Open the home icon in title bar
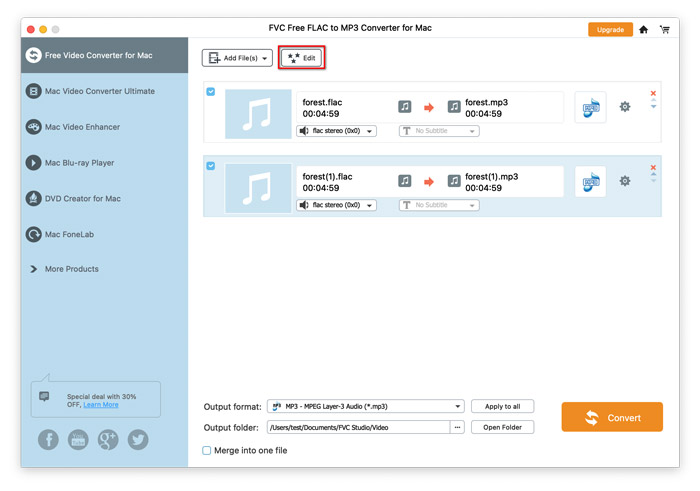700x491 pixels. 643,29
